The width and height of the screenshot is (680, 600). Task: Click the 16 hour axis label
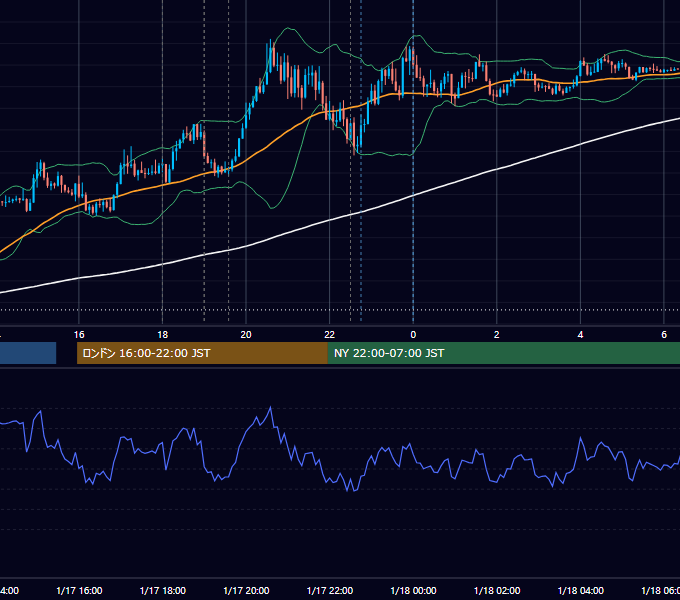79,335
